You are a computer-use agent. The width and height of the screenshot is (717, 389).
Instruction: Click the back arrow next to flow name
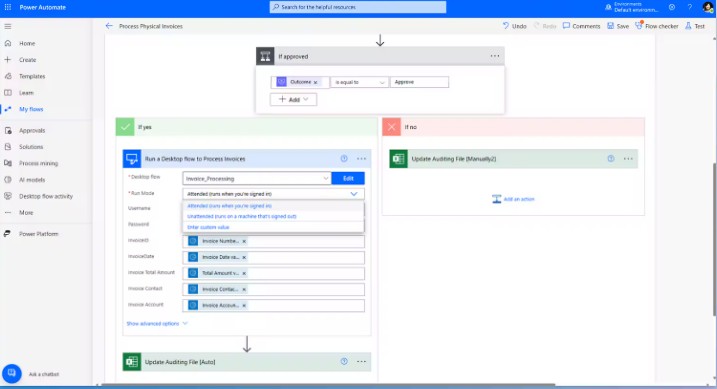click(109, 26)
